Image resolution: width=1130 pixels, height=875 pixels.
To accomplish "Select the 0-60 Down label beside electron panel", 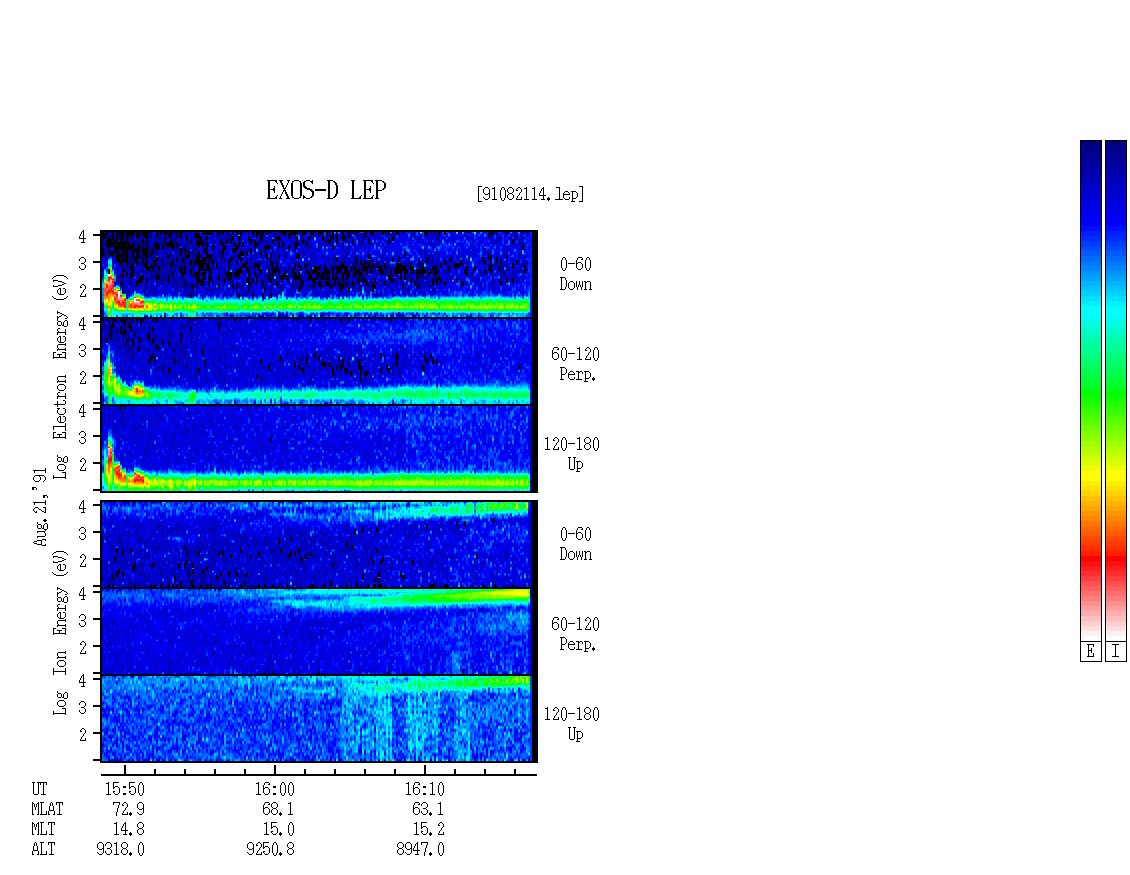I will tap(576, 275).
